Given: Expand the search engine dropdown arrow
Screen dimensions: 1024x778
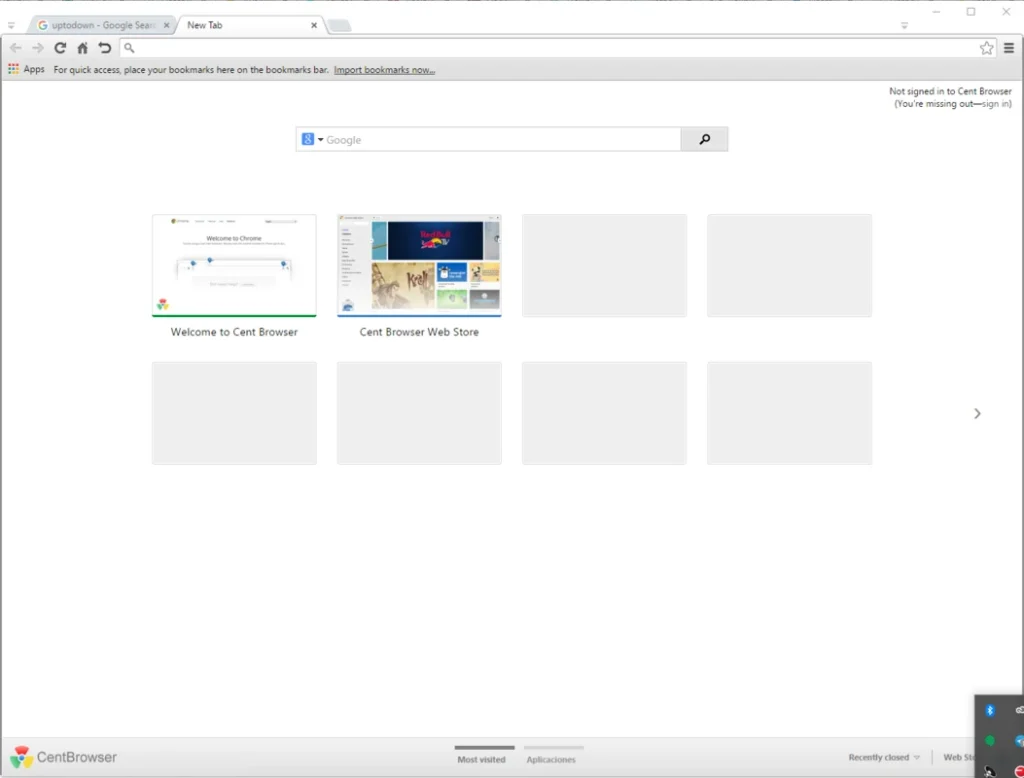Looking at the screenshot, I should pos(320,140).
